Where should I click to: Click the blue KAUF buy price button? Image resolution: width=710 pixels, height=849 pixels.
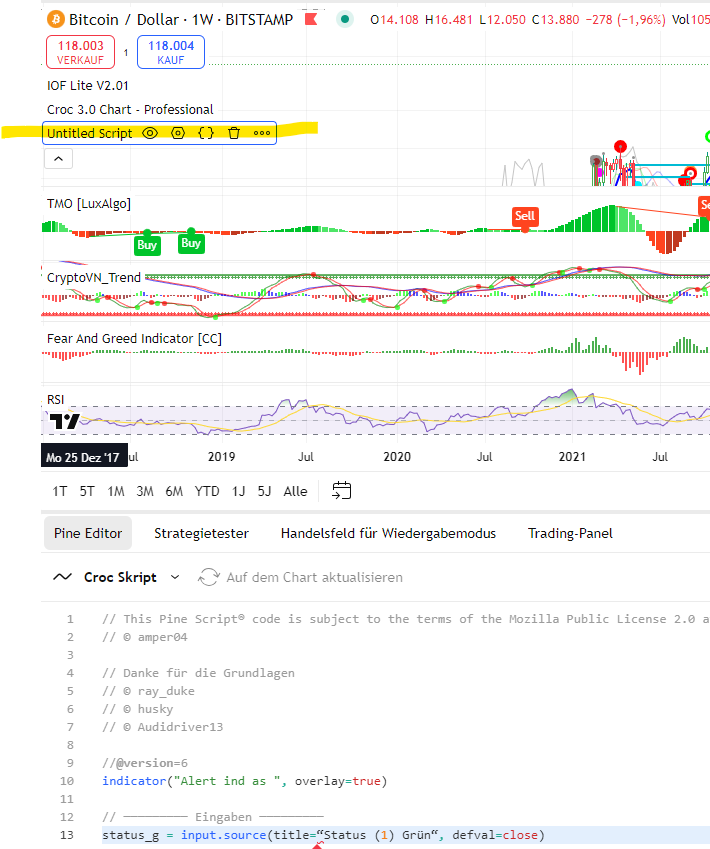click(171, 51)
